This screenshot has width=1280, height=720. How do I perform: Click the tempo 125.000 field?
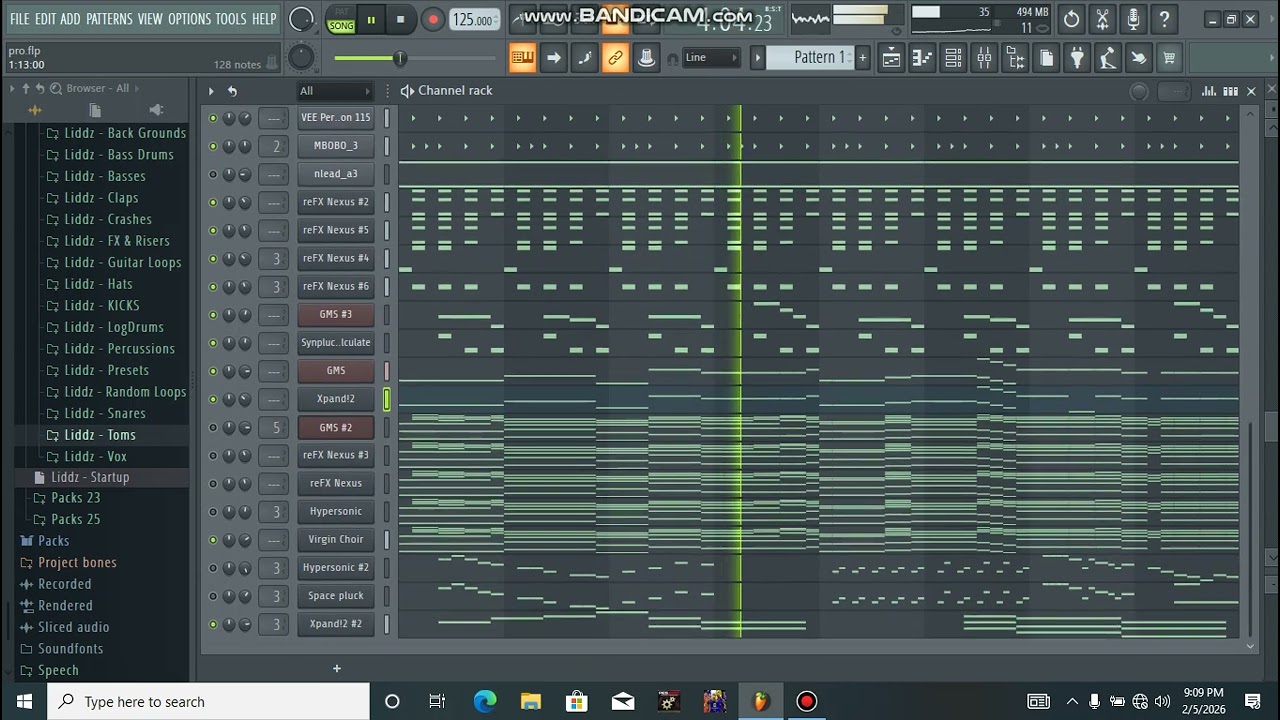(473, 20)
